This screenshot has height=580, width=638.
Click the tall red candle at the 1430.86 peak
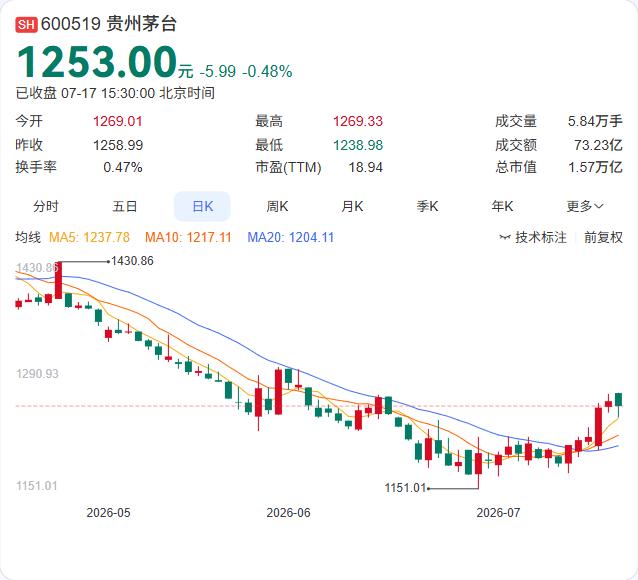[x=58, y=280]
